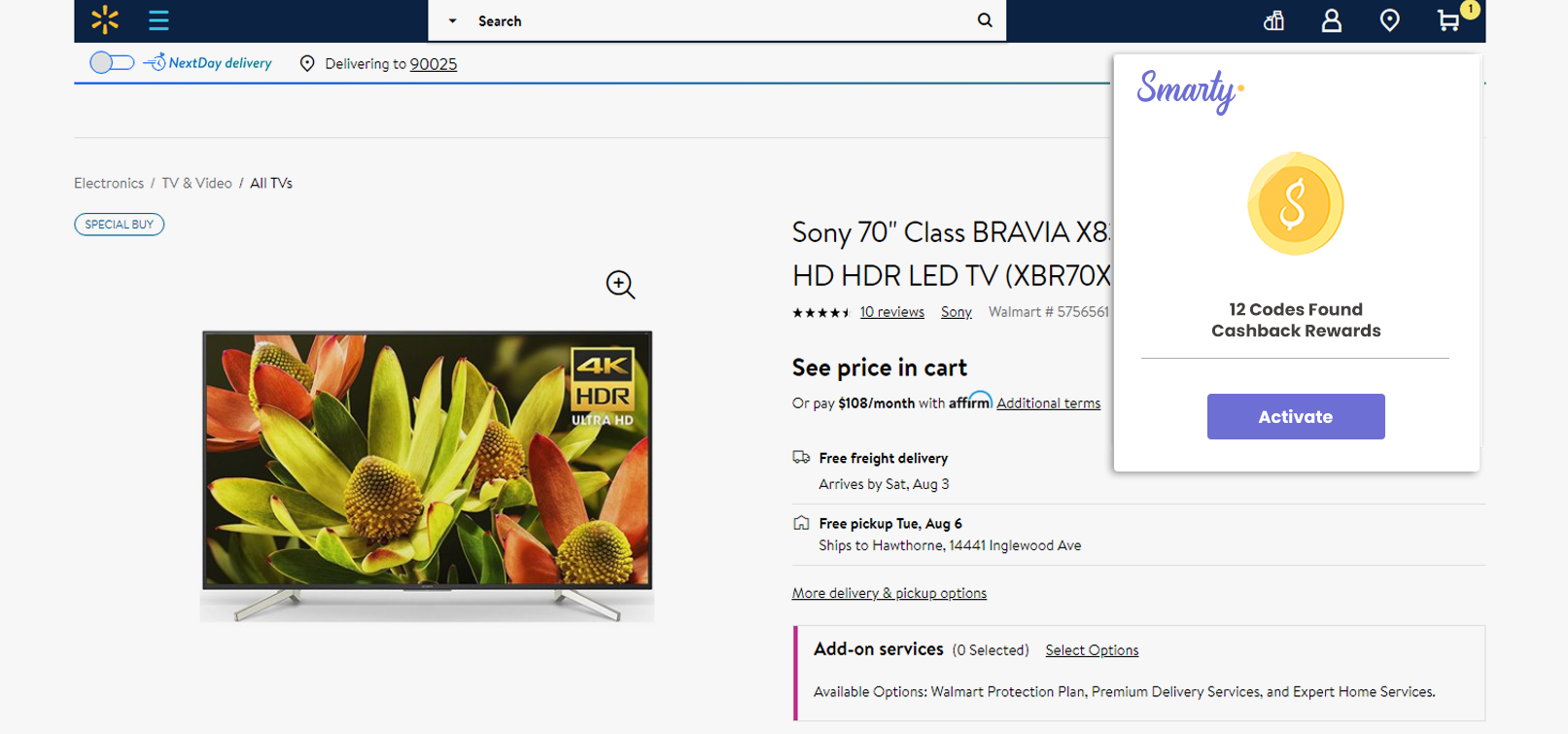Screen dimensions: 1568x734
Task: Click the Sony TV product image
Action: (x=427, y=475)
